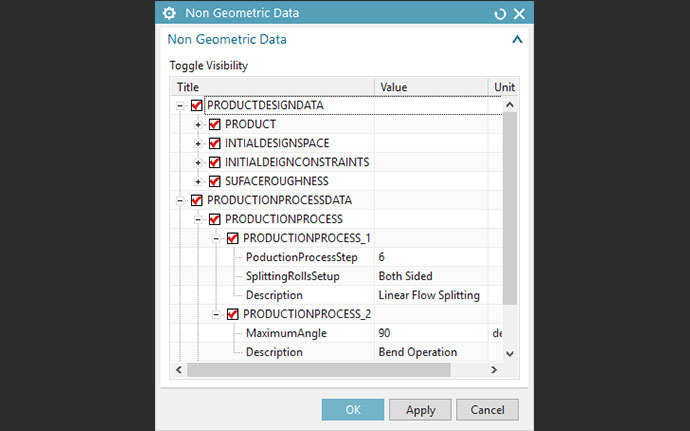Click the horizontal scrollbar left arrow
The height and width of the screenshot is (431, 690).
click(179, 370)
